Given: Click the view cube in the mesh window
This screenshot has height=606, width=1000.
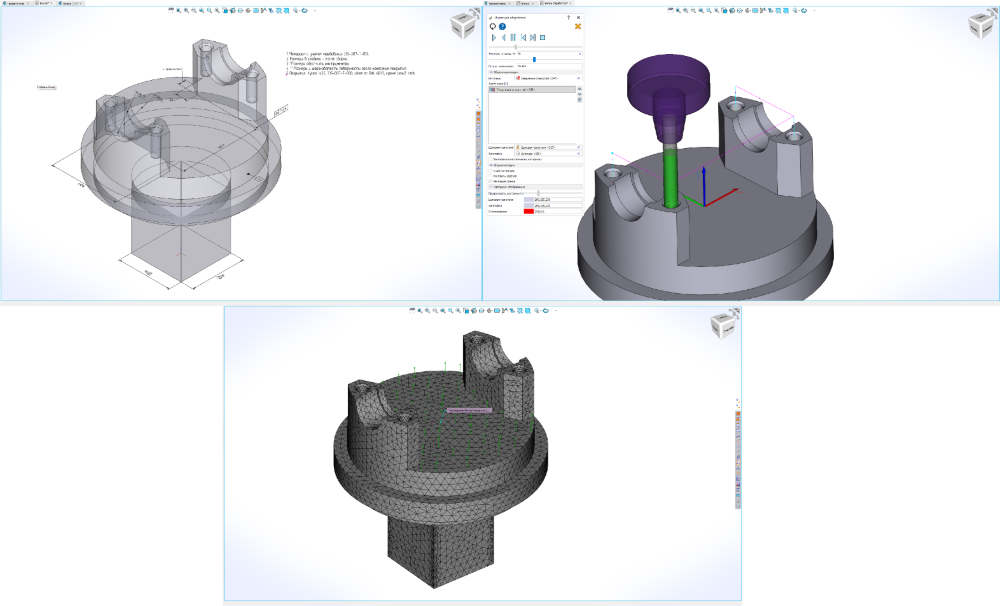Looking at the screenshot, I should click(724, 325).
